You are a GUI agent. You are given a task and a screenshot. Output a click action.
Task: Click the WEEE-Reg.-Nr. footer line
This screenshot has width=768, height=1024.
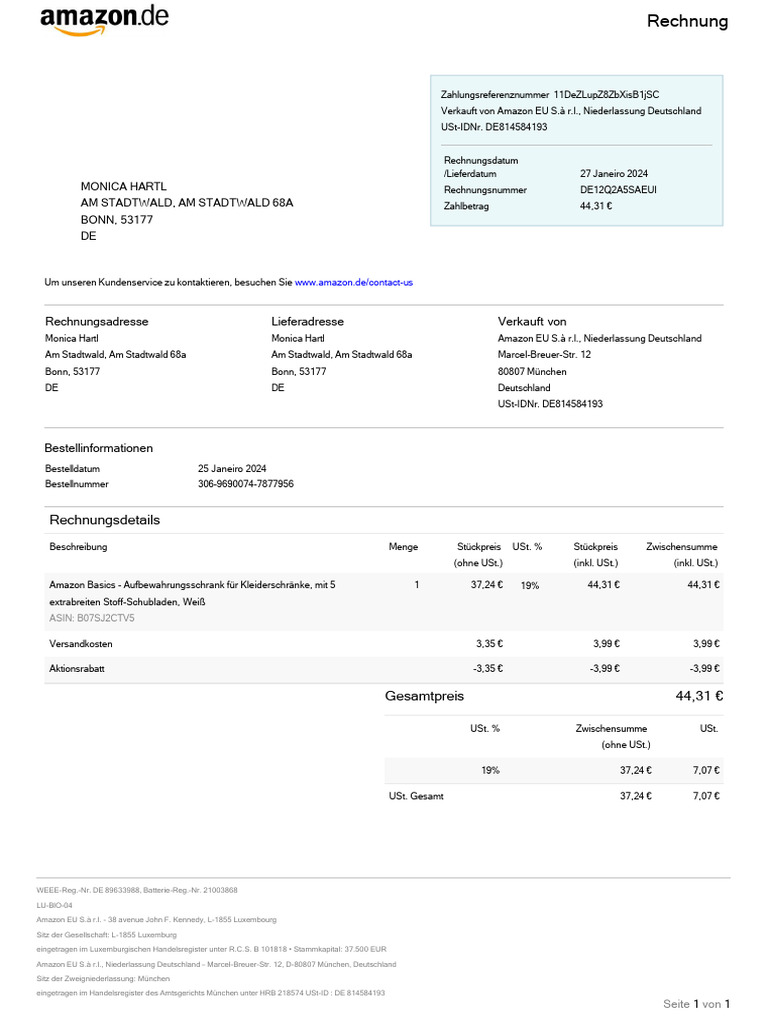pos(137,890)
